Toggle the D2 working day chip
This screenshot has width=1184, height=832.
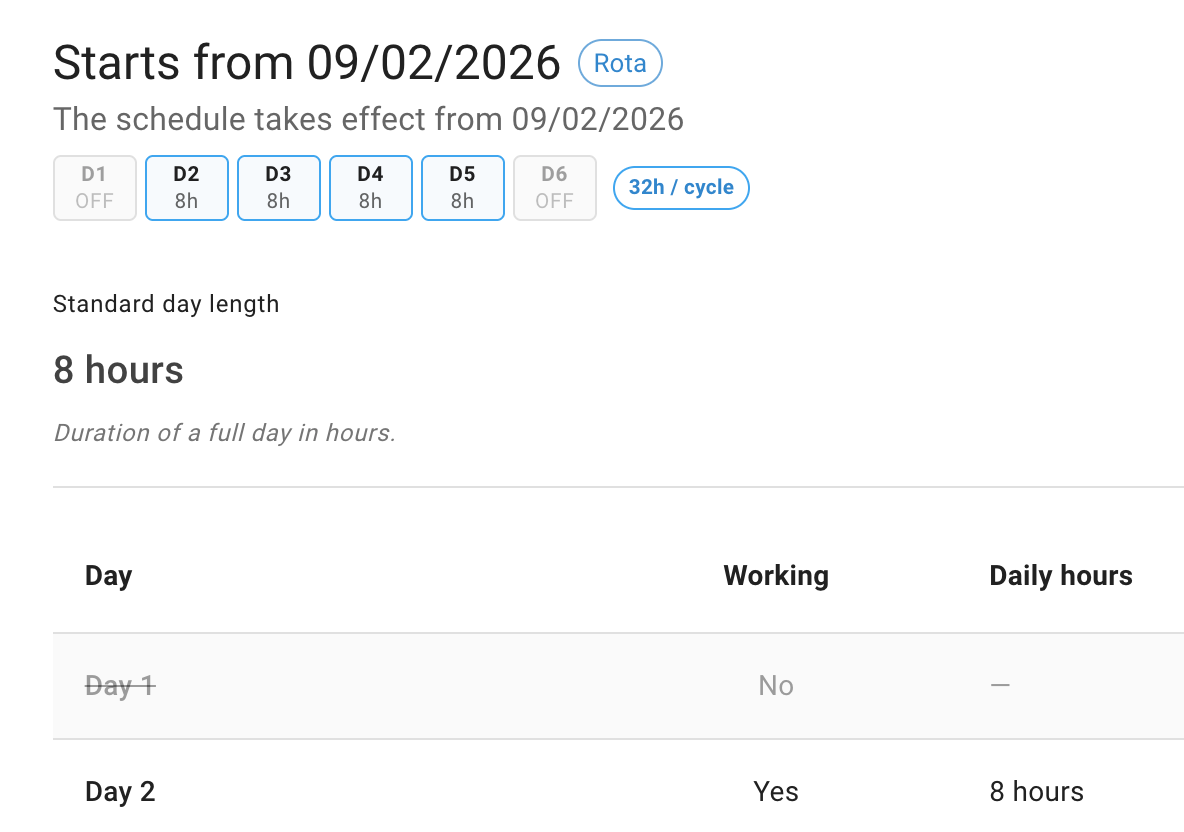click(186, 187)
